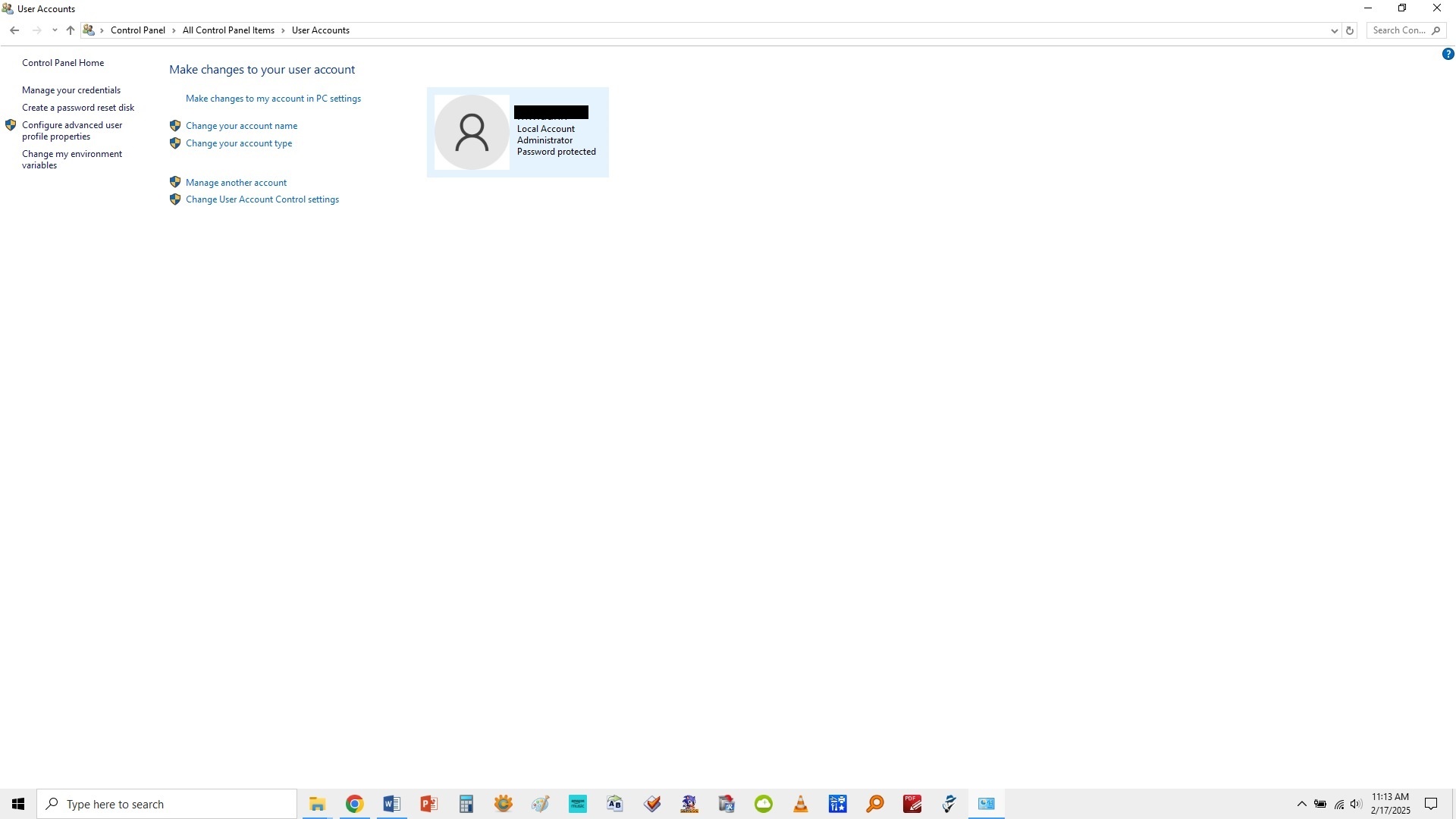Open Control Panel Home from the sidebar

point(63,62)
